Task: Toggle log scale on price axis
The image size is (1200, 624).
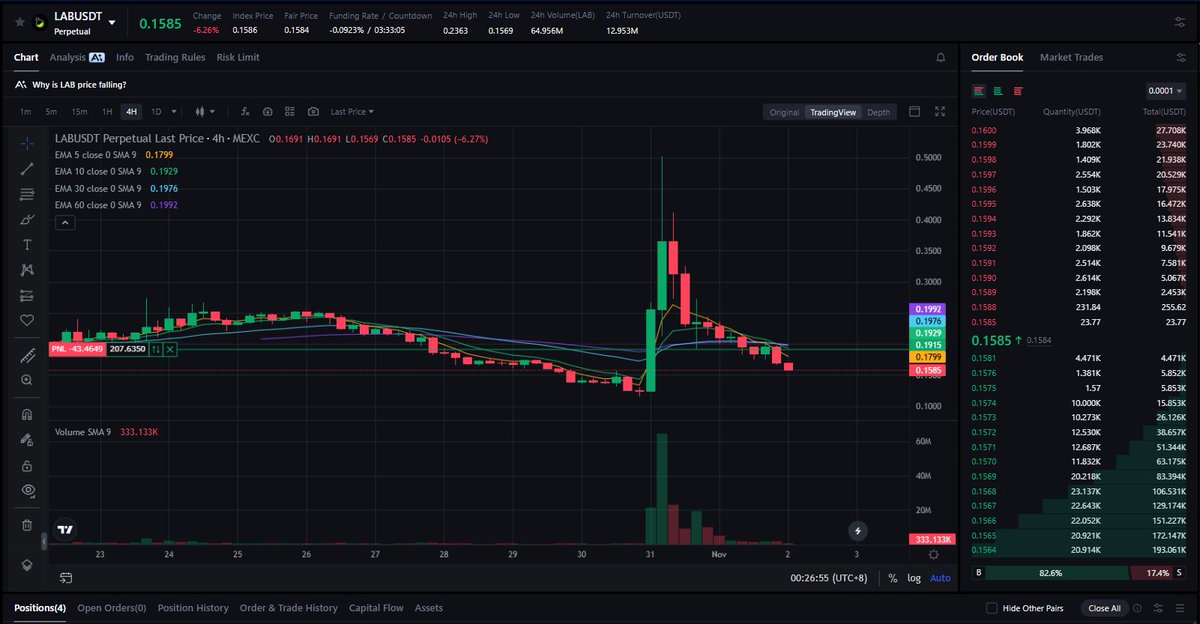Action: pos(914,578)
